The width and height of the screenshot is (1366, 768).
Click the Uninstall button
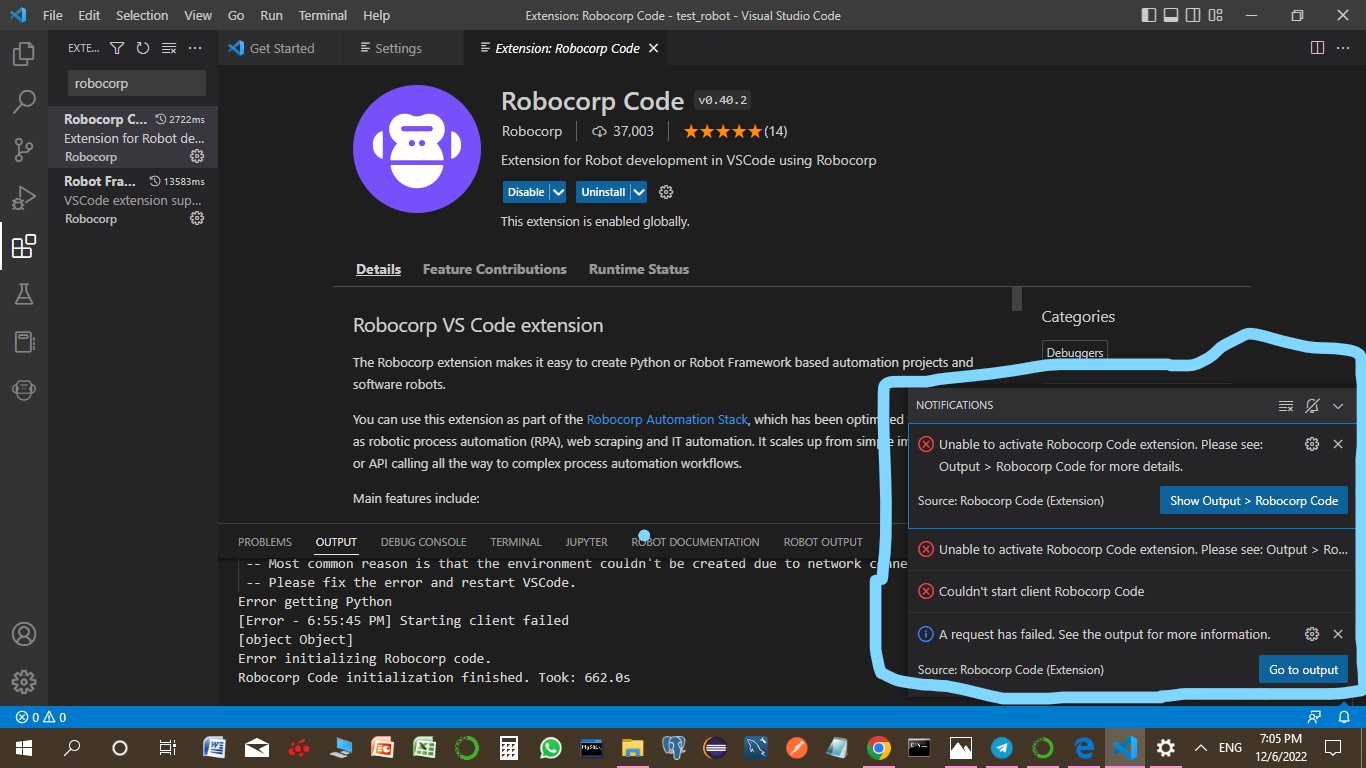click(603, 192)
